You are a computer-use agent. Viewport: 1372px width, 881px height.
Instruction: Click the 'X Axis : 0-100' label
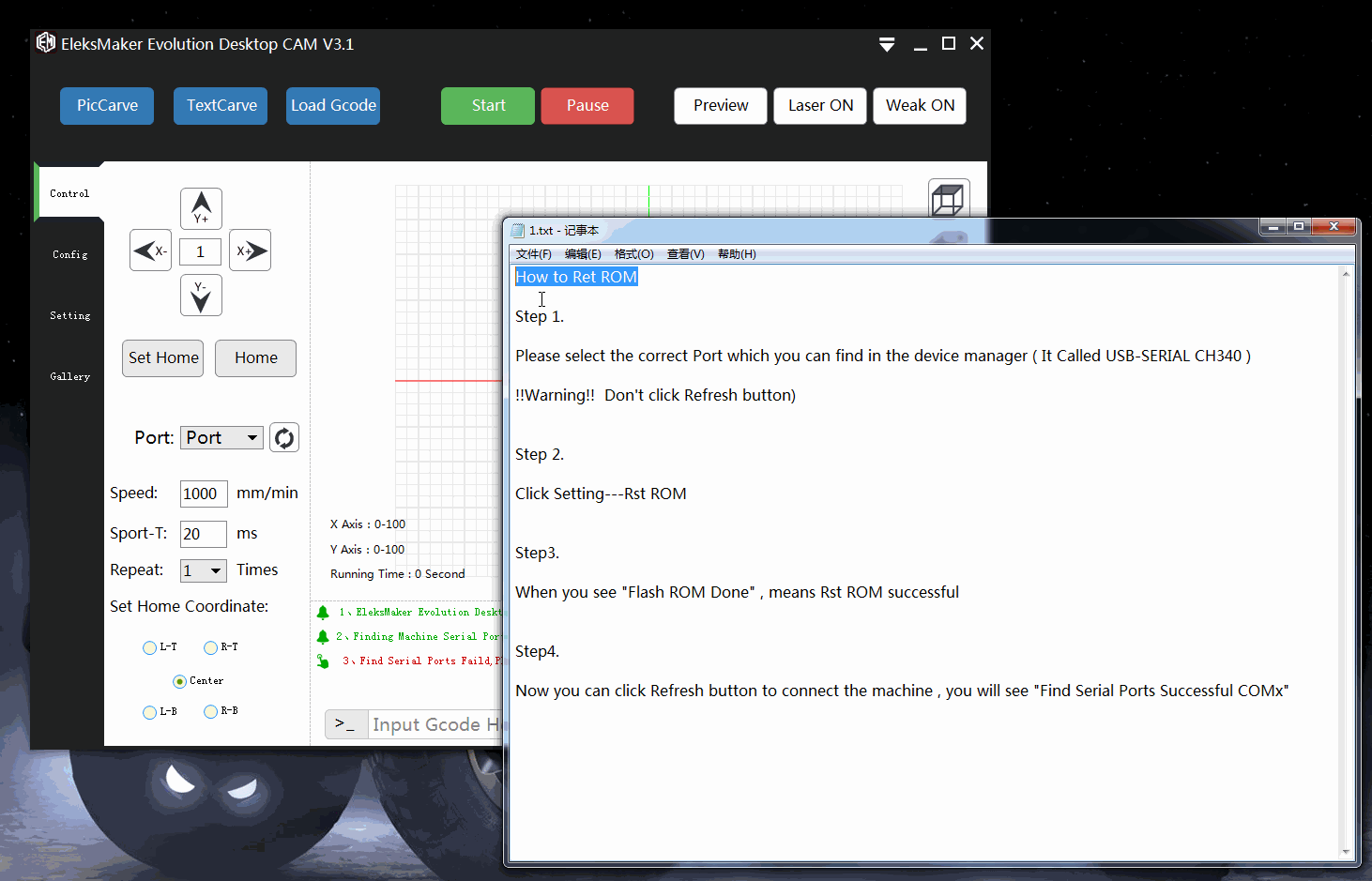(x=368, y=524)
